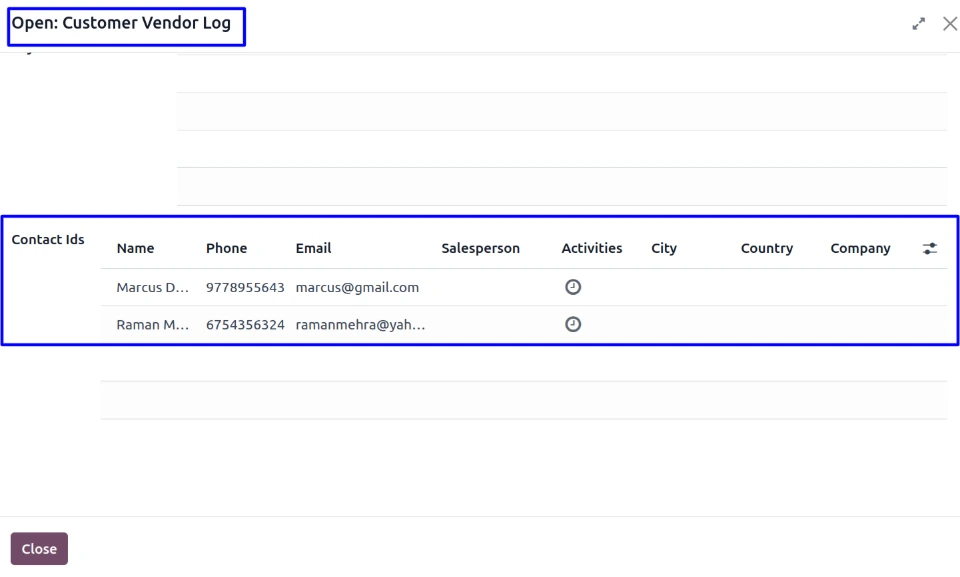The height and width of the screenshot is (577, 960).
Task: Click the Email column header
Action: [313, 249]
